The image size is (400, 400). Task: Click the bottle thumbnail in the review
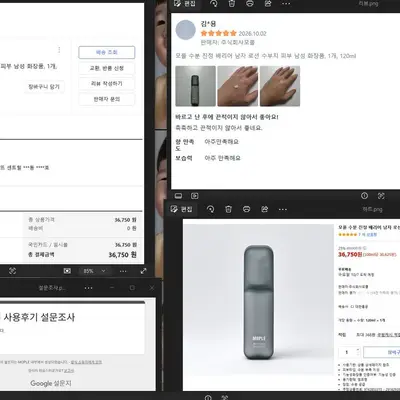196,86
